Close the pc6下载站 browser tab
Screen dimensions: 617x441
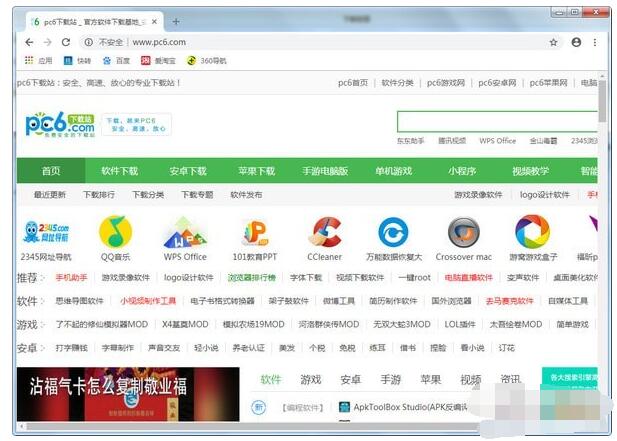(x=155, y=22)
